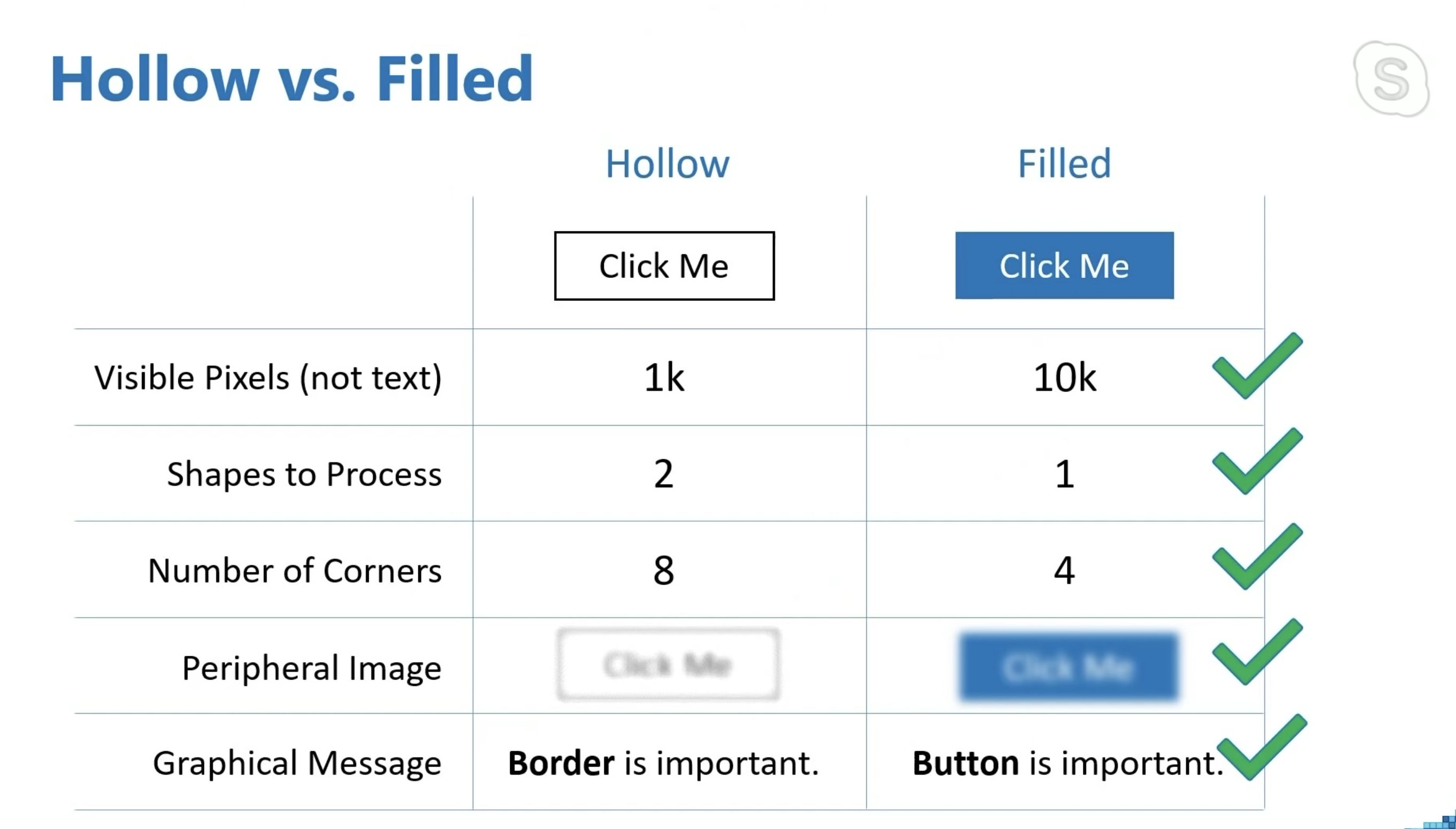Viewport: 1456px width, 829px height.
Task: Click the "Peripheral Image" row label
Action: click(x=312, y=668)
